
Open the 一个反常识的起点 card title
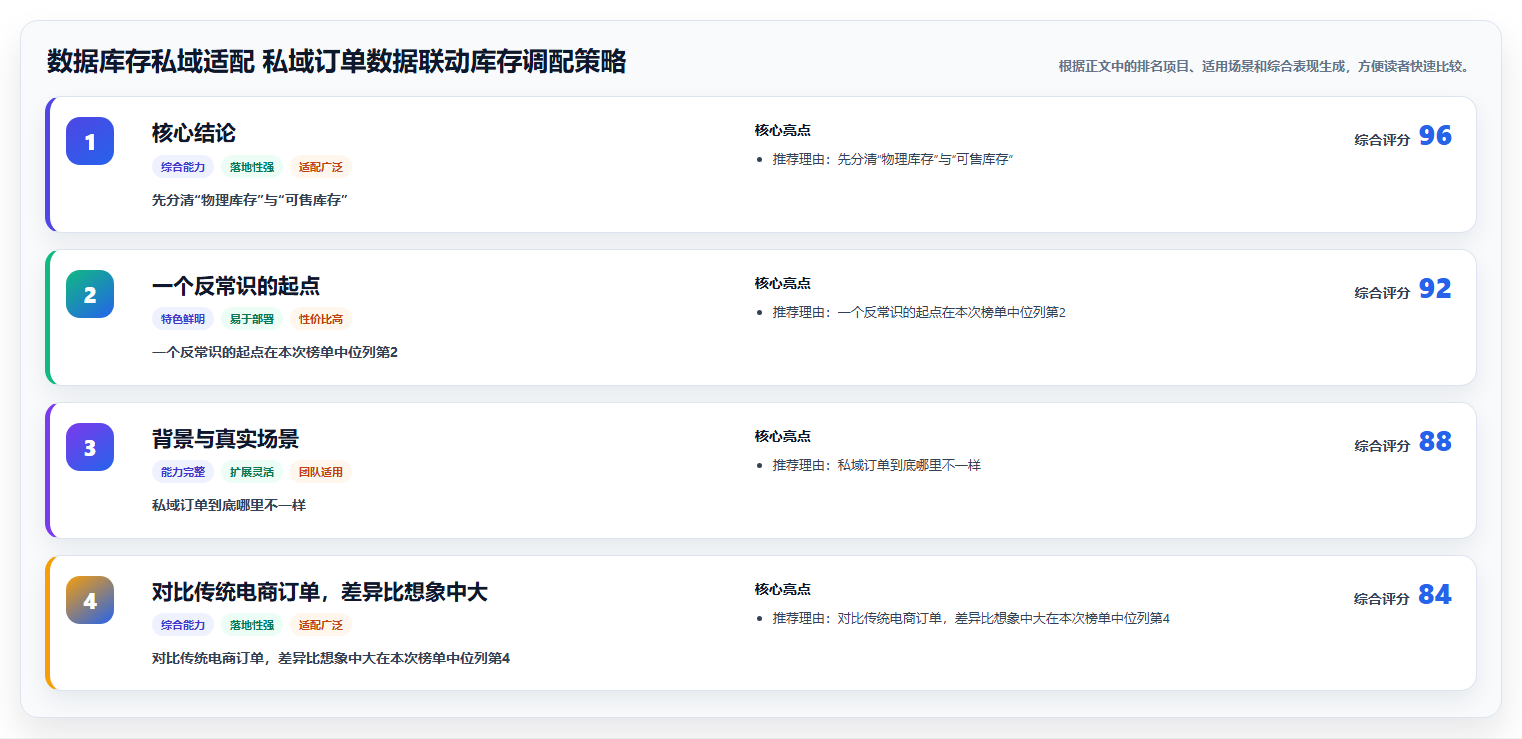(236, 286)
